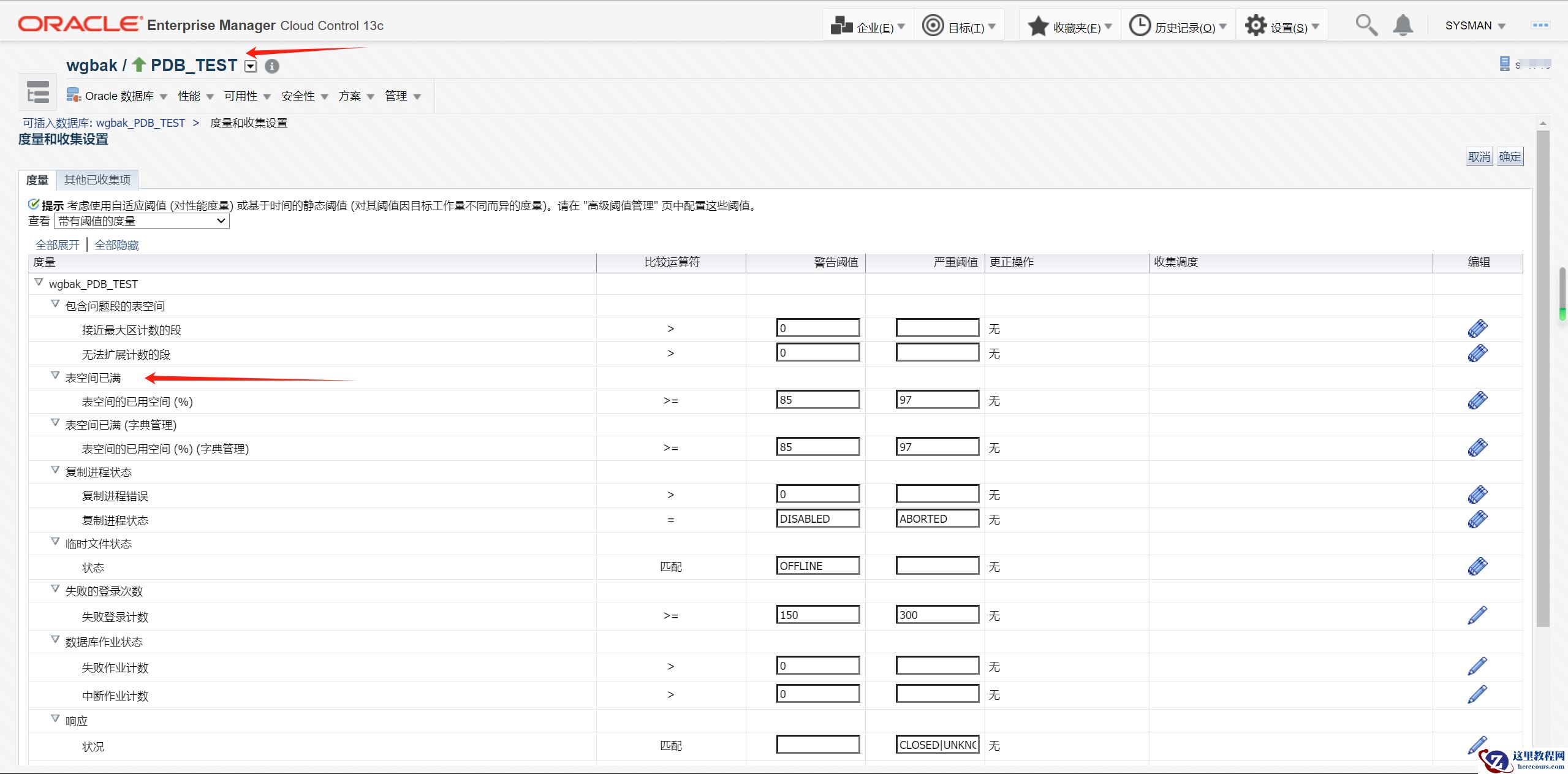Click edit pencil for 复制进程状态 ABORTED row
Viewport: 1568px width, 774px height.
(x=1477, y=519)
